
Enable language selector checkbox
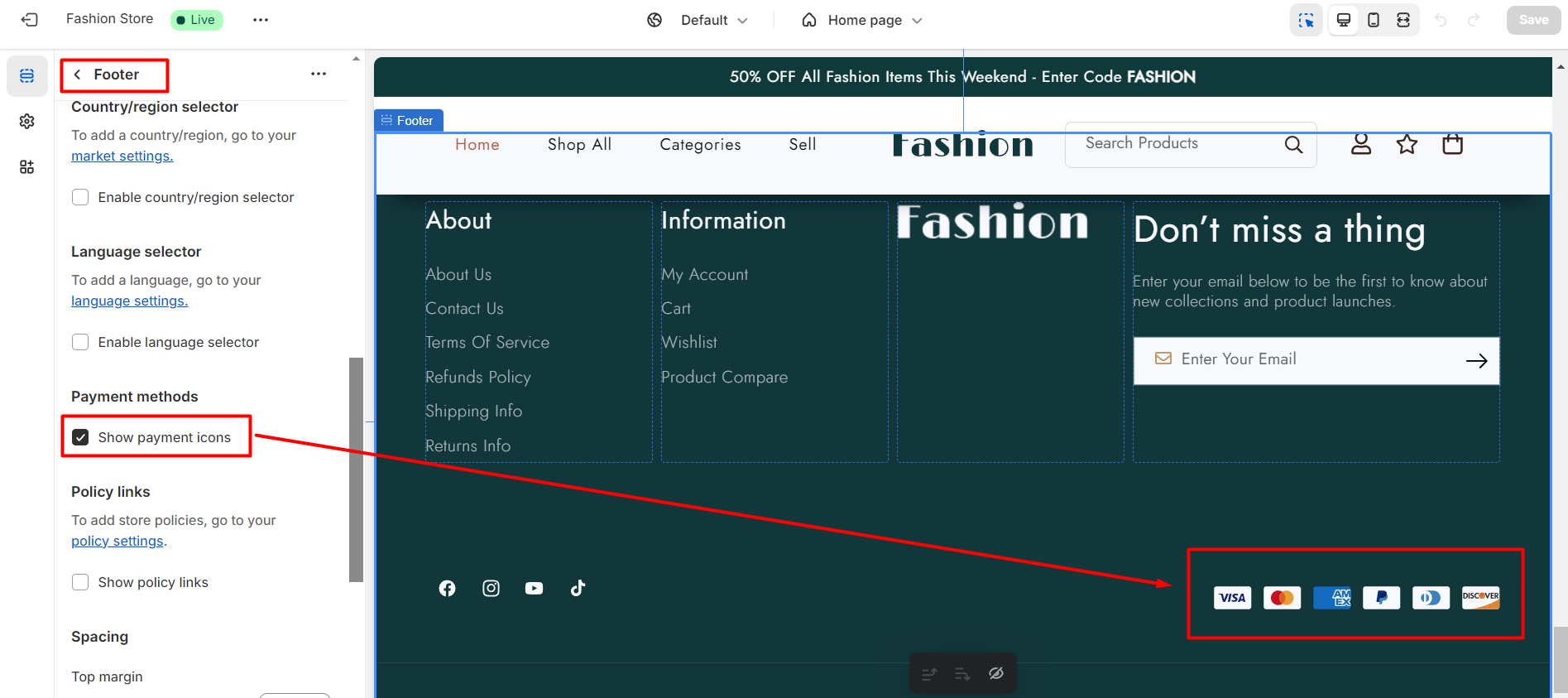tap(80, 342)
